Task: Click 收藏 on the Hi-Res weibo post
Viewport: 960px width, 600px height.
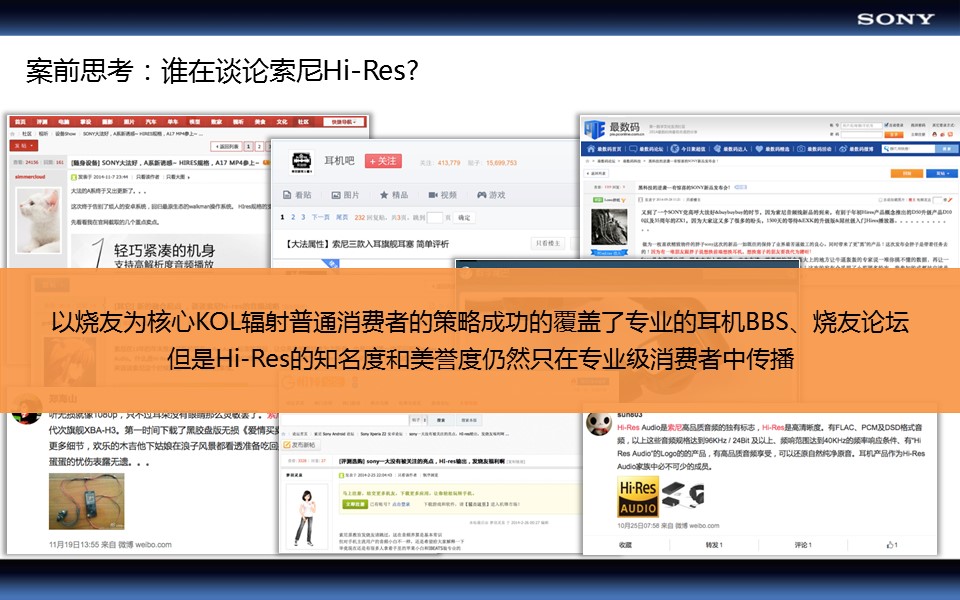Action: [x=625, y=544]
